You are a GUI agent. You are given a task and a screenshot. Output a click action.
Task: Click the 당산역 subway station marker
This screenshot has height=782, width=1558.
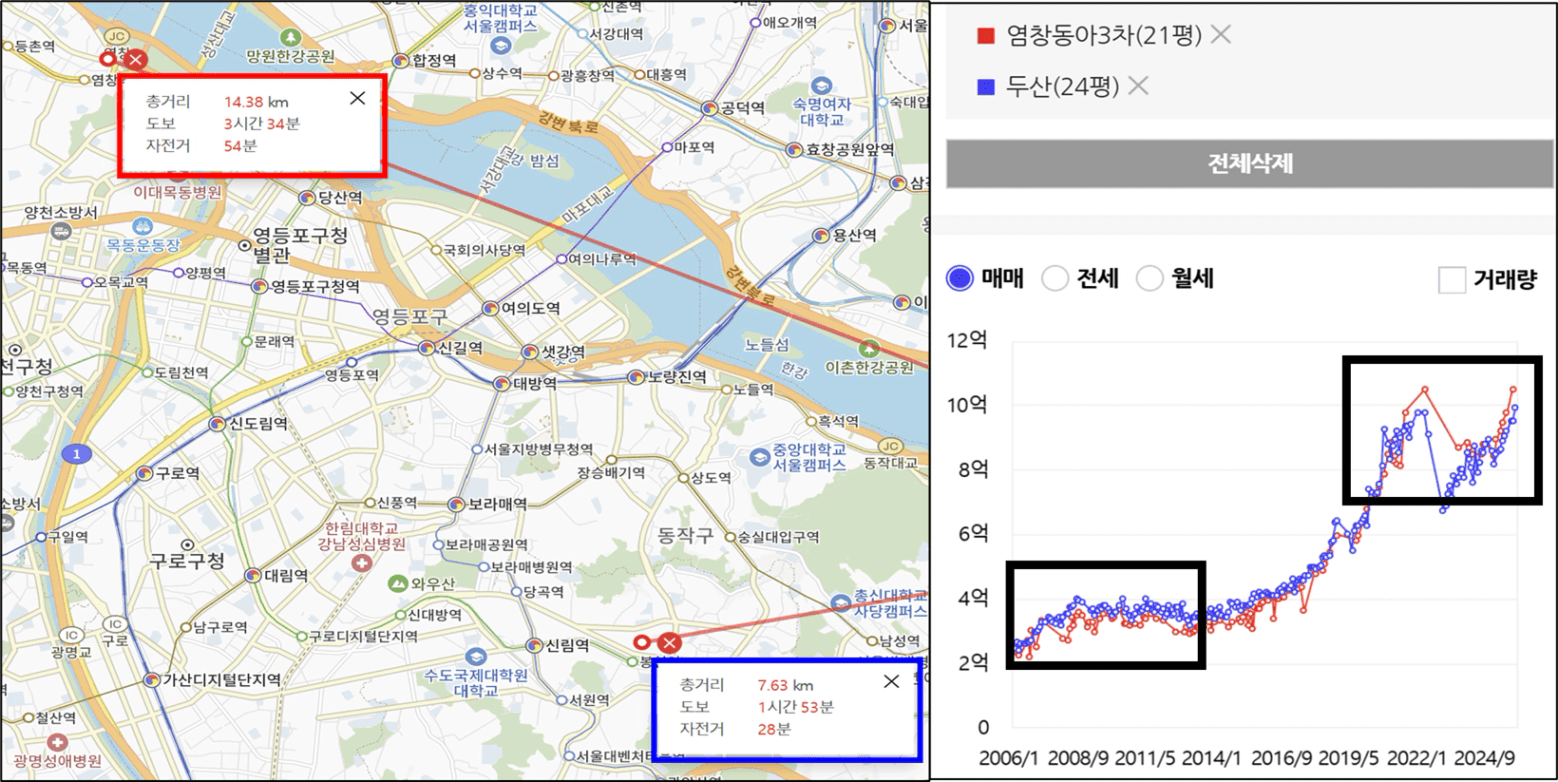(x=307, y=198)
